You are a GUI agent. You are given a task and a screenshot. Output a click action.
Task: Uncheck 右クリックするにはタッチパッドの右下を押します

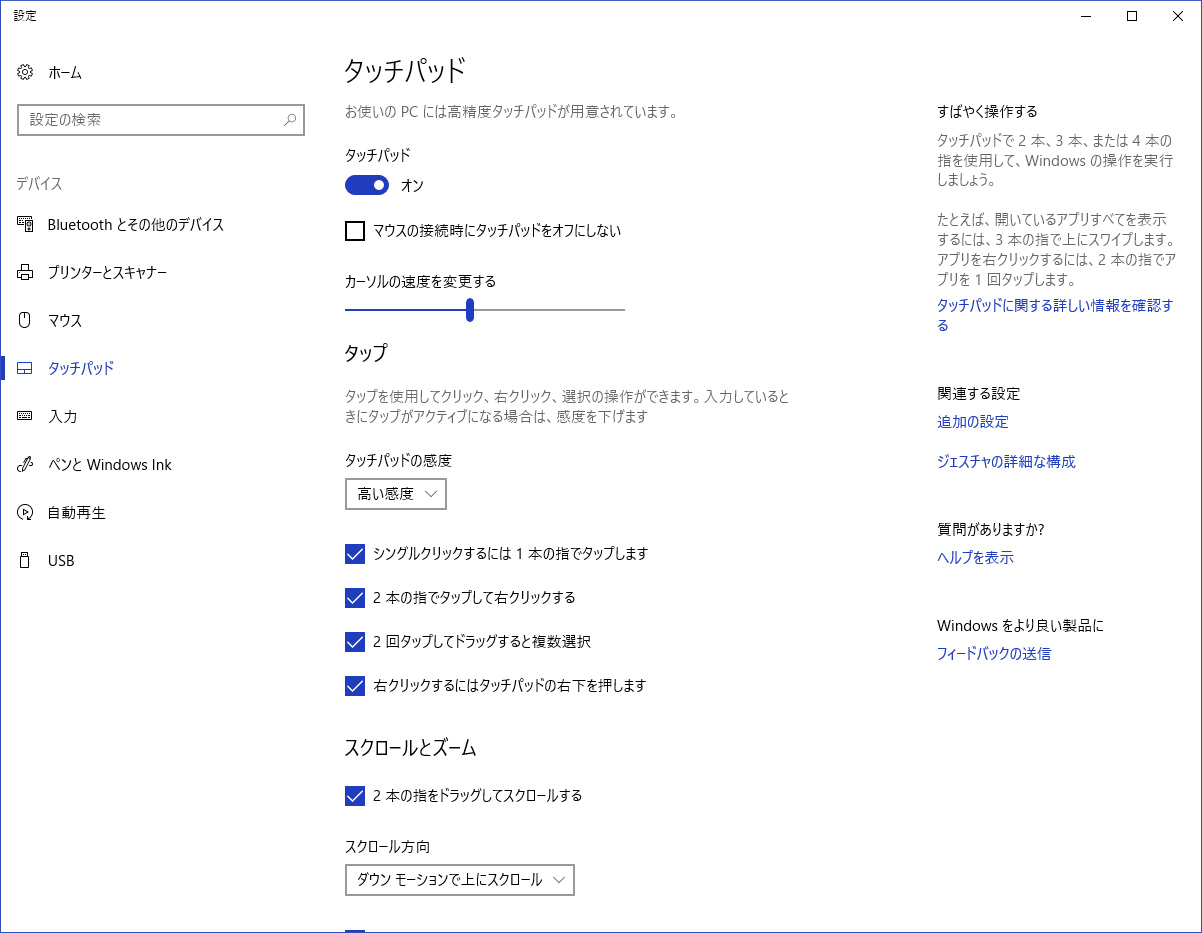(355, 685)
